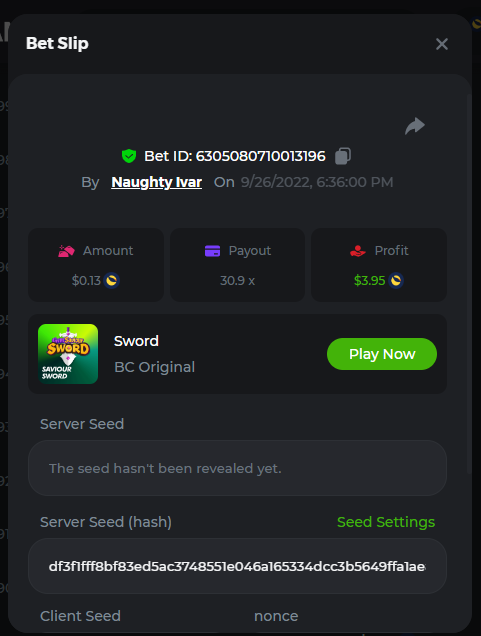Viewport: 481px width, 636px height.
Task: Click the share arrow icon
Action: point(415,126)
